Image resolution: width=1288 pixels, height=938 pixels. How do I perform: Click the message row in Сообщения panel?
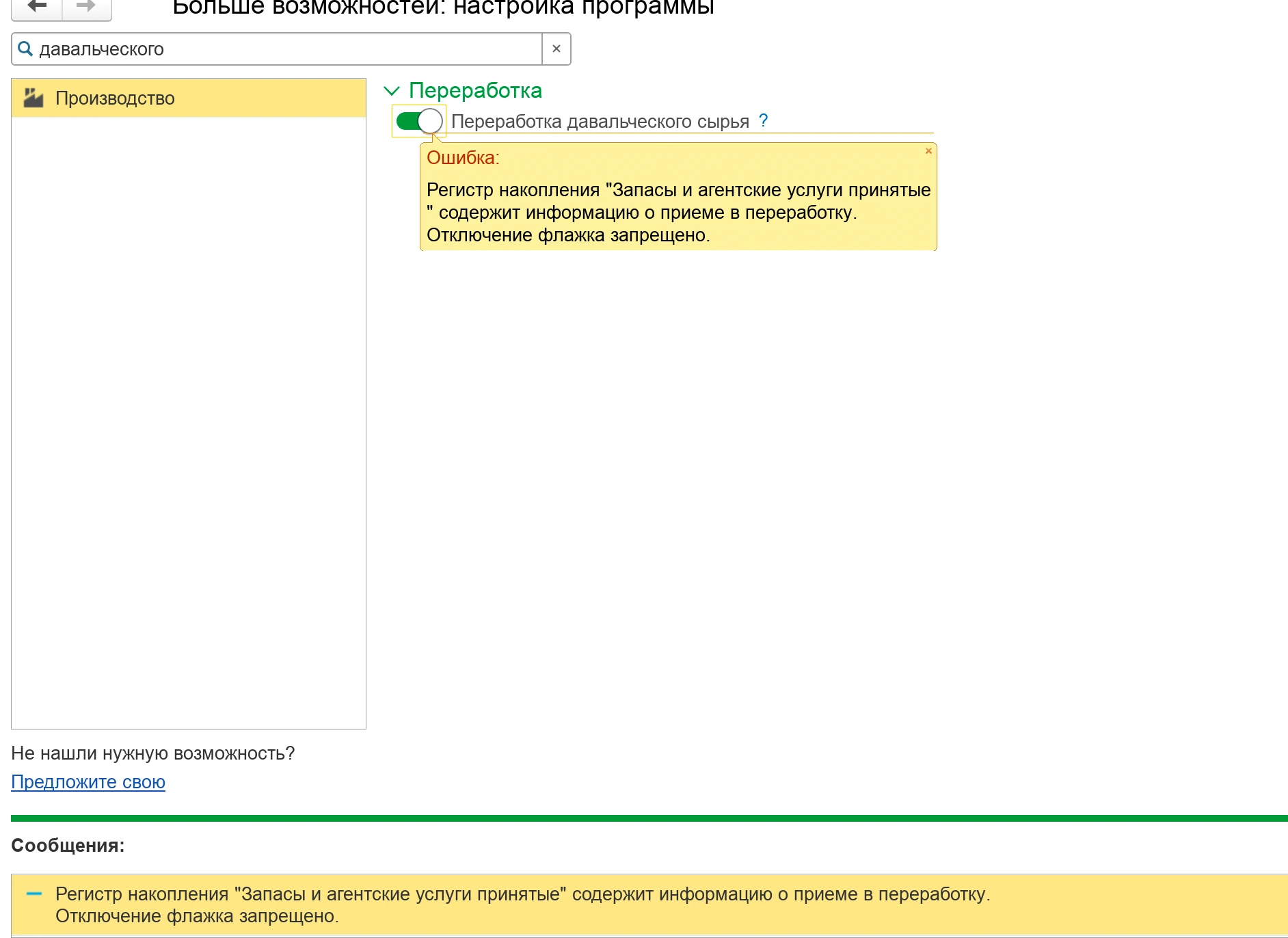[649, 905]
